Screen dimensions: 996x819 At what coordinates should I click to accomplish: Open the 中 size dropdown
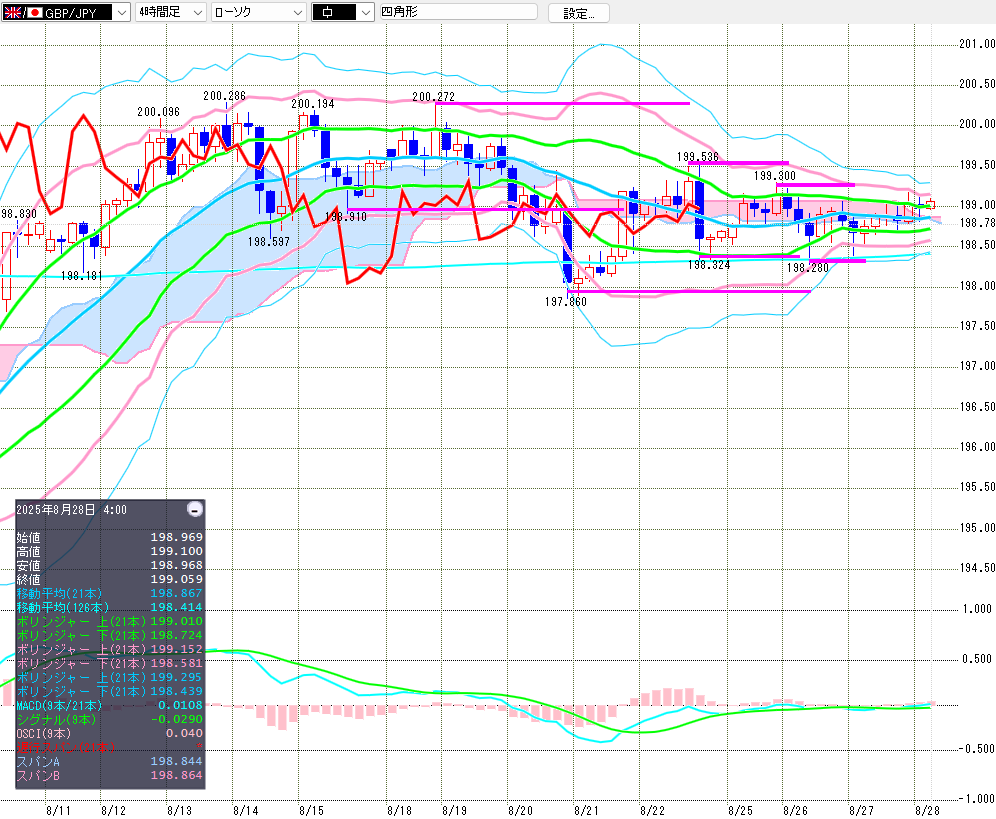[x=342, y=12]
